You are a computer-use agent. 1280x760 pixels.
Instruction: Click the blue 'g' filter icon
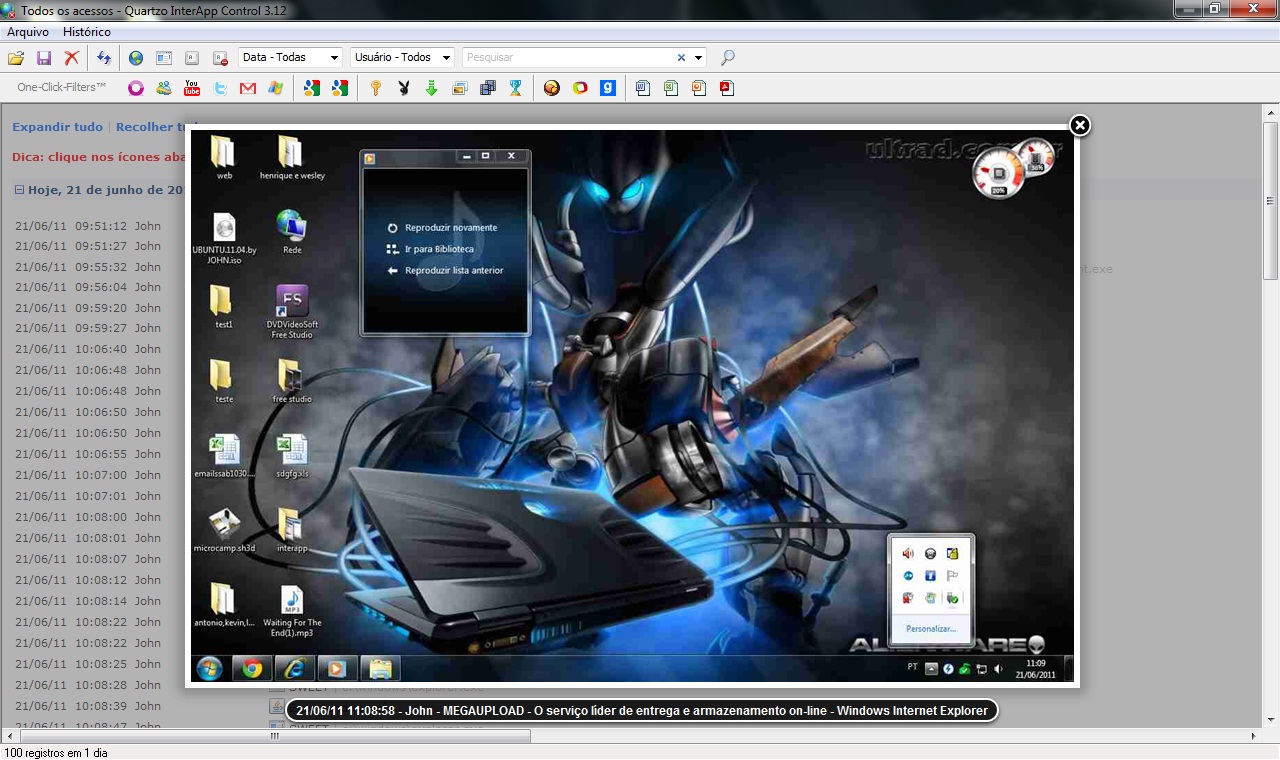[608, 88]
